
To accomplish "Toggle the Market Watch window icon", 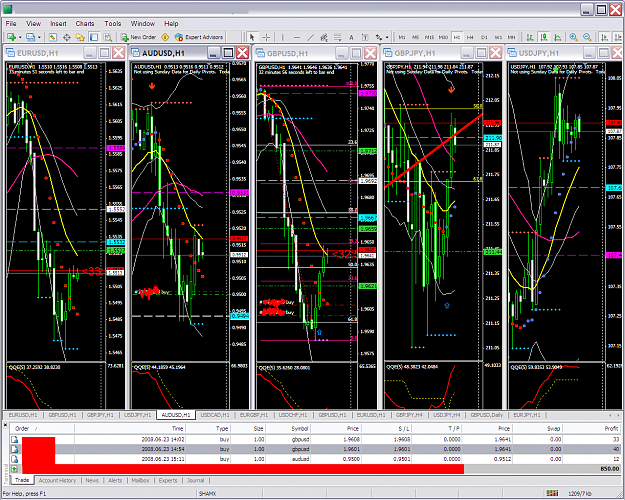I will click(53, 37).
